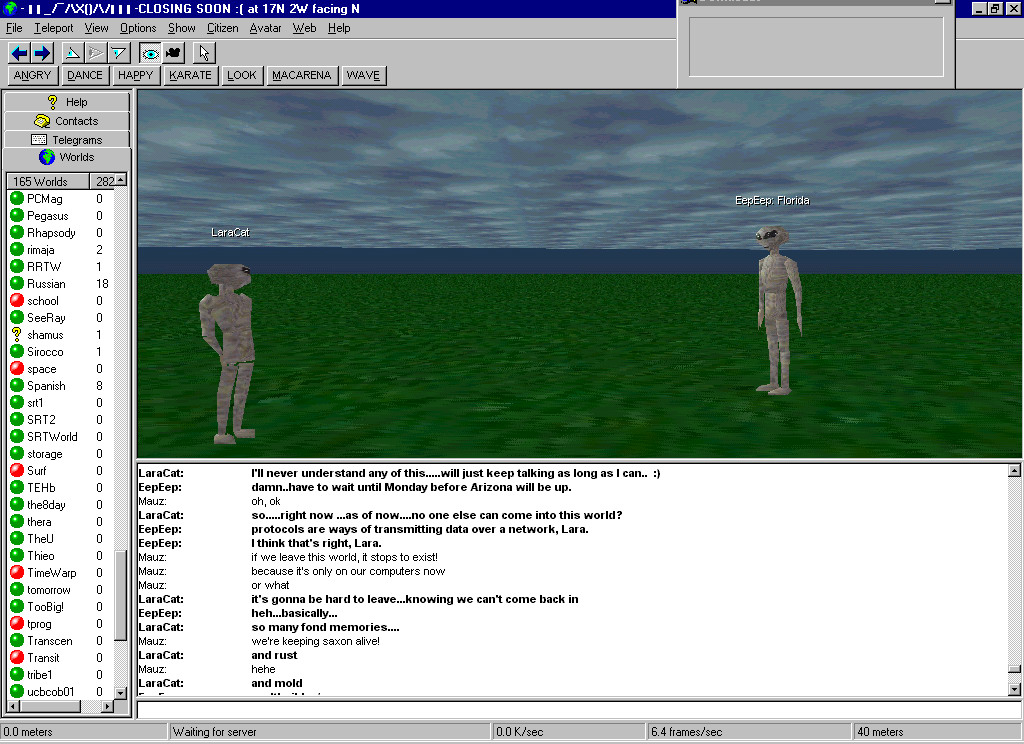Click the blue back arrow icon
The width and height of the screenshot is (1024, 744).
(20, 53)
